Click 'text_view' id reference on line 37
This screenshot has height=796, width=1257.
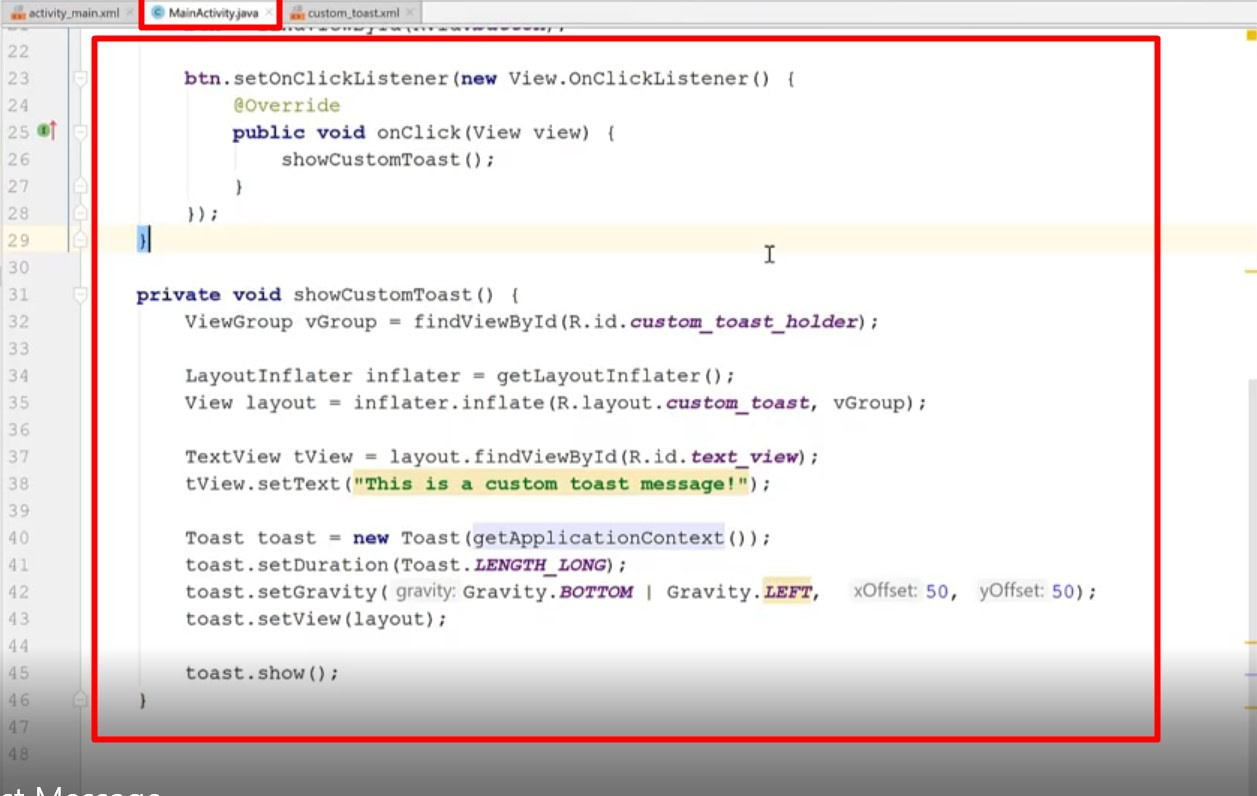744,457
